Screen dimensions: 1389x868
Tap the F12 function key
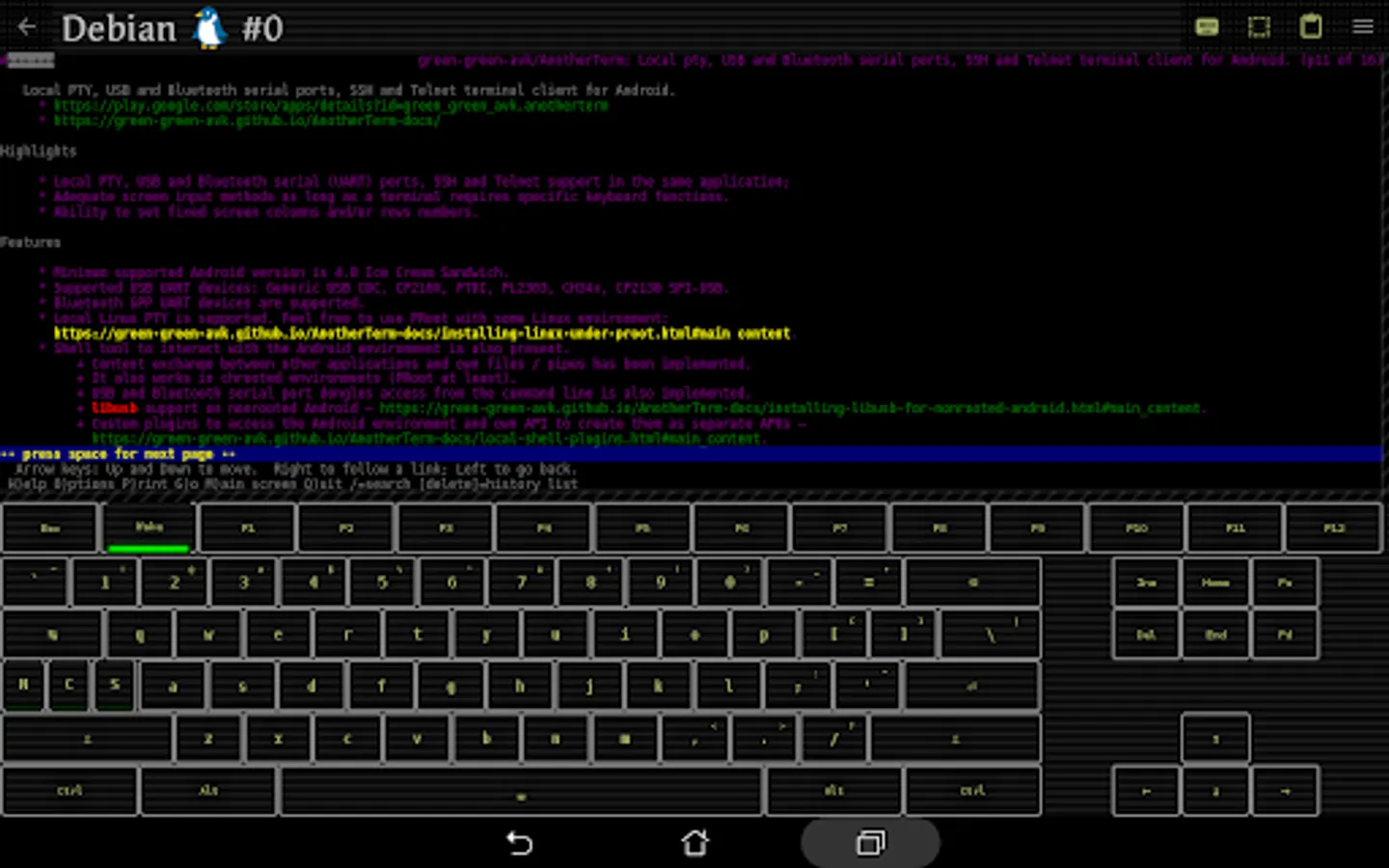coord(1334,529)
